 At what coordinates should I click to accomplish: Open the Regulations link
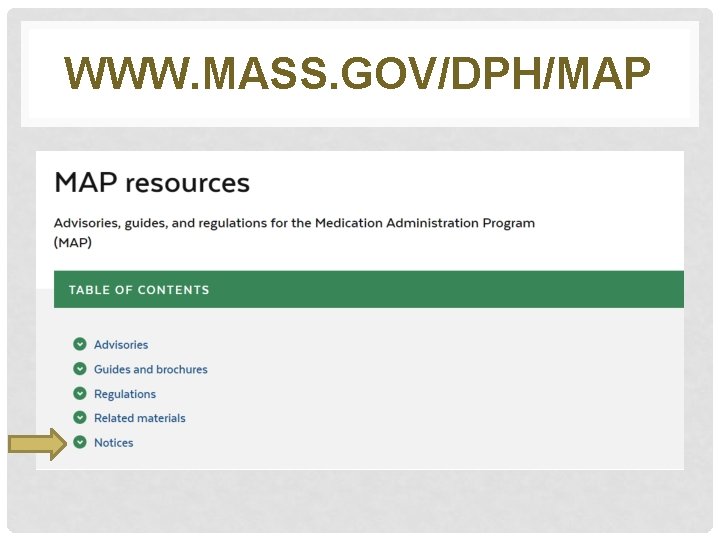(125, 394)
